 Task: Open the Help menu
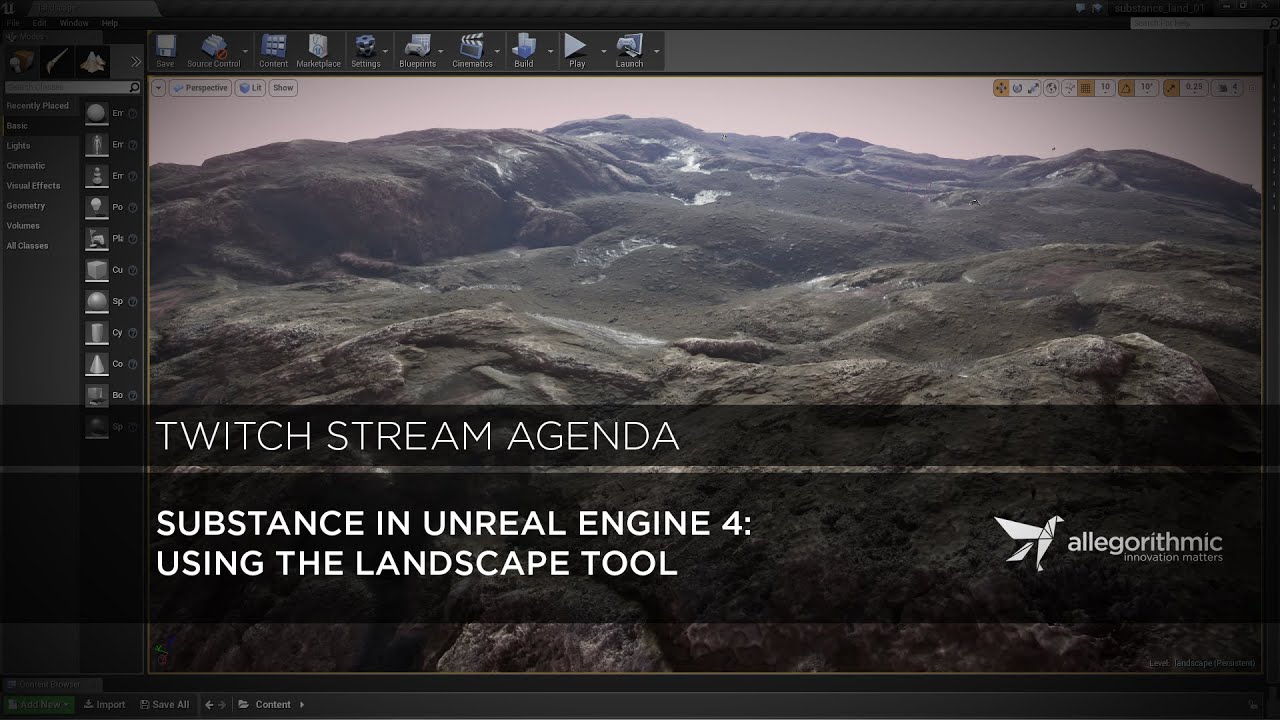pyautogui.click(x=110, y=23)
